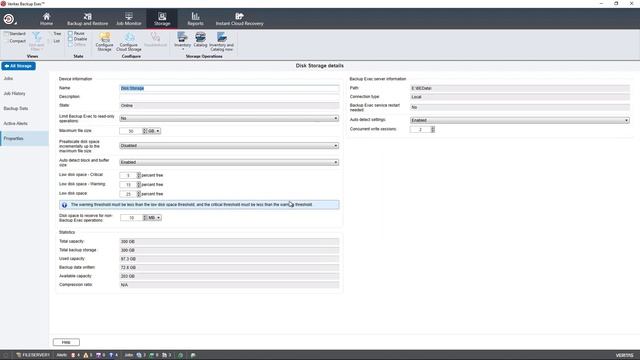Screen dimensions: 640x360
Task: Adjust the Concurrent write sessions spinner
Action: pos(433,129)
